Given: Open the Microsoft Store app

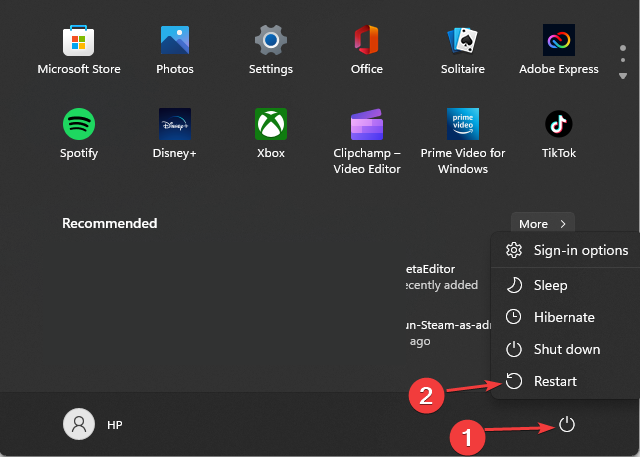Looking at the screenshot, I should click(x=79, y=50).
